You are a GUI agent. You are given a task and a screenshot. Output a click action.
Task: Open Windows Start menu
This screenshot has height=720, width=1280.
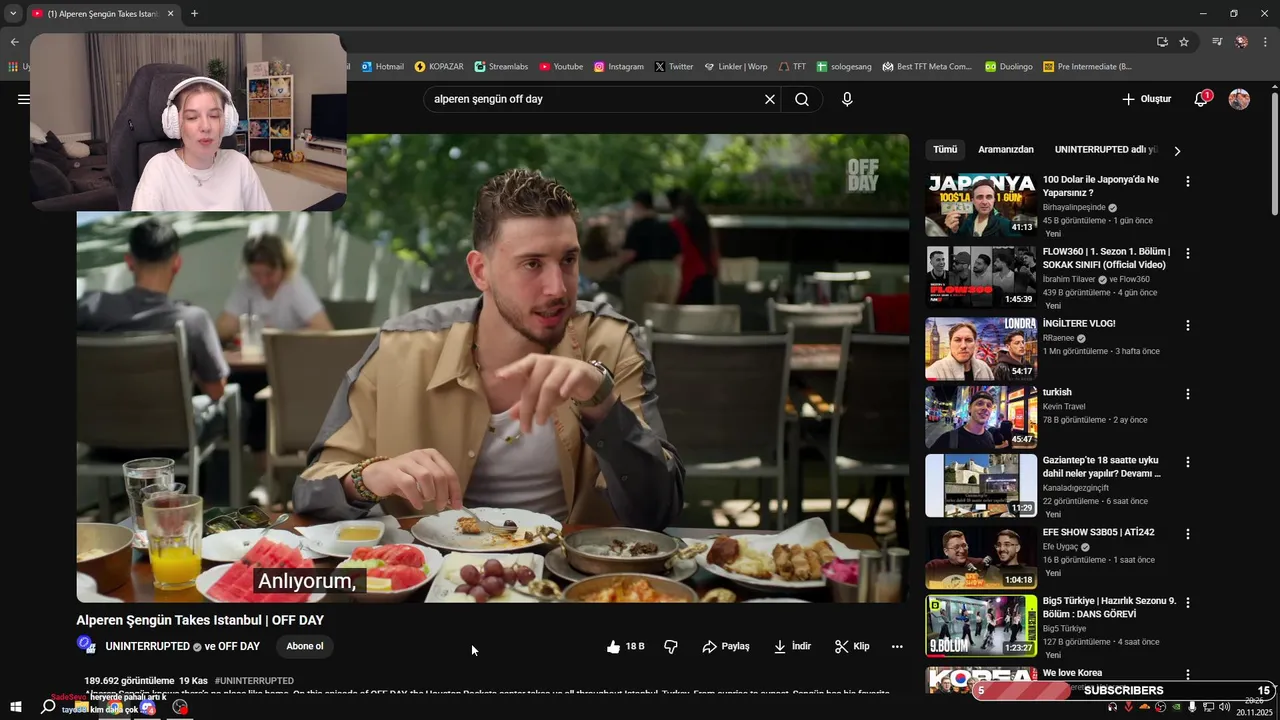pos(16,706)
